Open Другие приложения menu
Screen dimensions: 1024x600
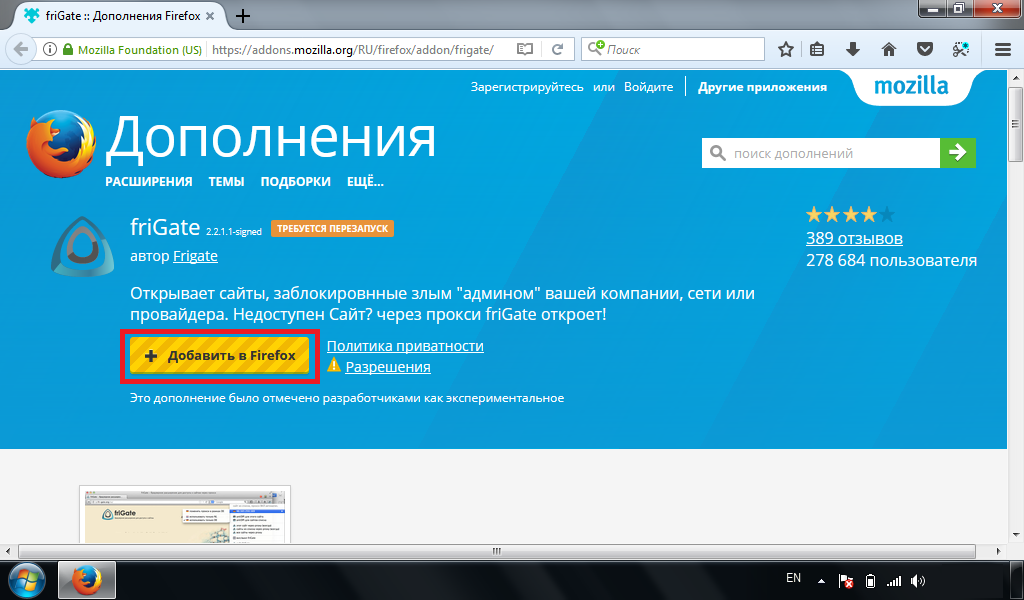click(762, 87)
